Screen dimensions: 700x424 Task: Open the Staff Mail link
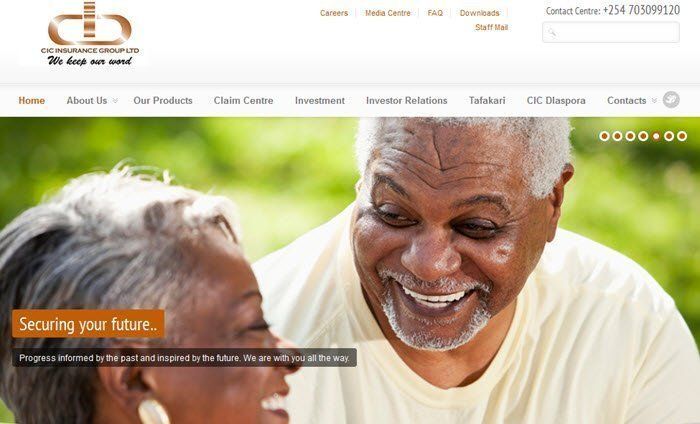(x=492, y=27)
